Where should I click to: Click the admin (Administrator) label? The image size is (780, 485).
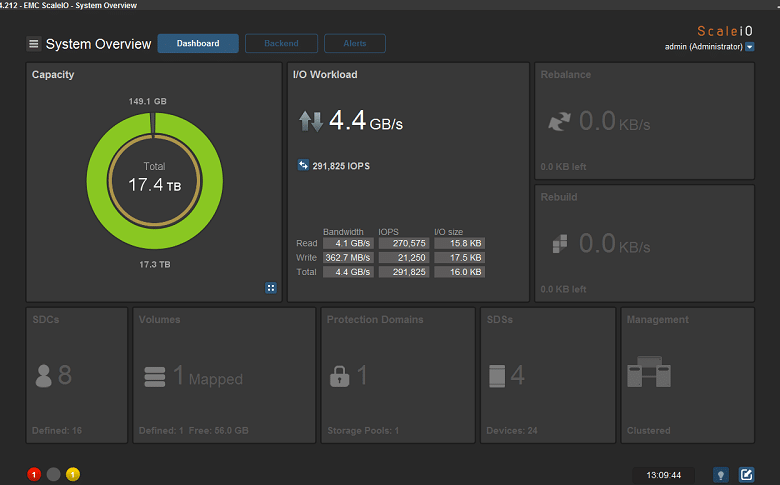(x=703, y=47)
